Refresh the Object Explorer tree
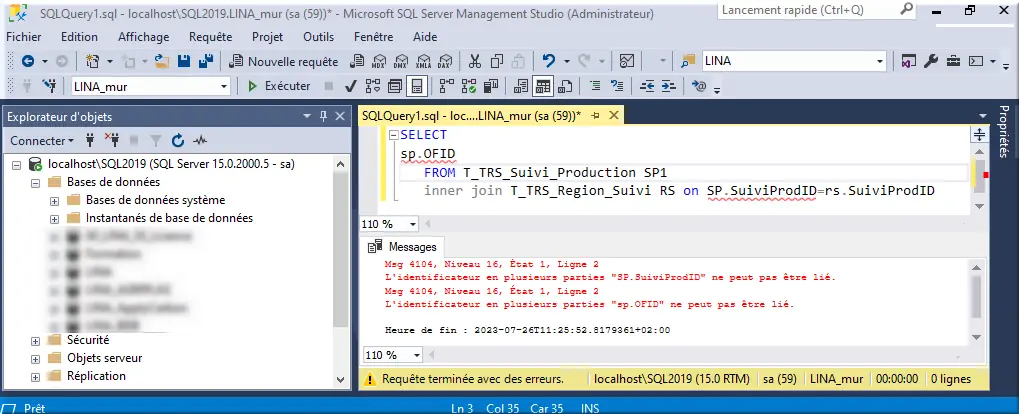 coord(178,140)
